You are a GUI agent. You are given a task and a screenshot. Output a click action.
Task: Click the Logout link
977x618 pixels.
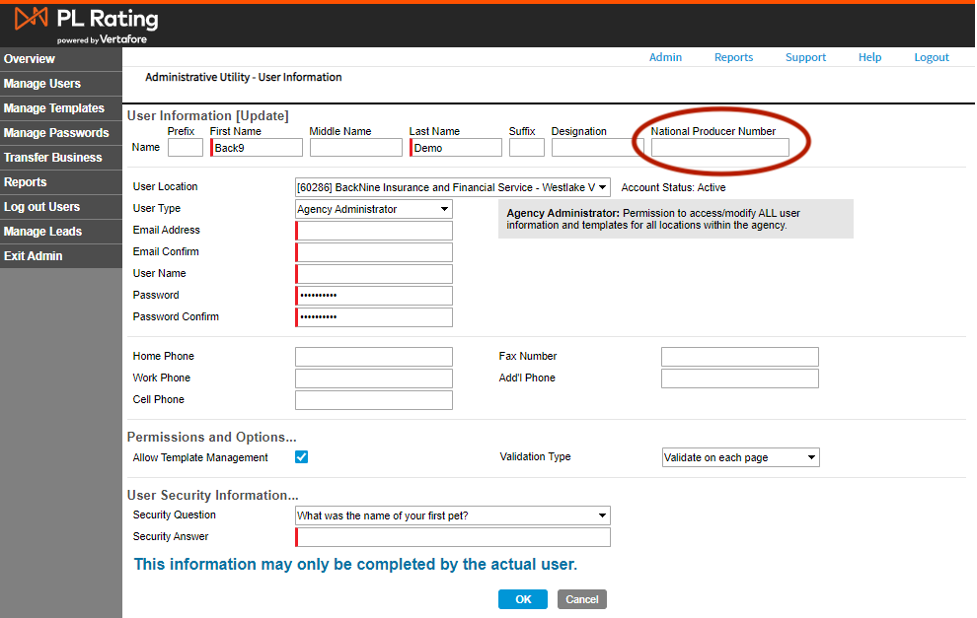[931, 57]
